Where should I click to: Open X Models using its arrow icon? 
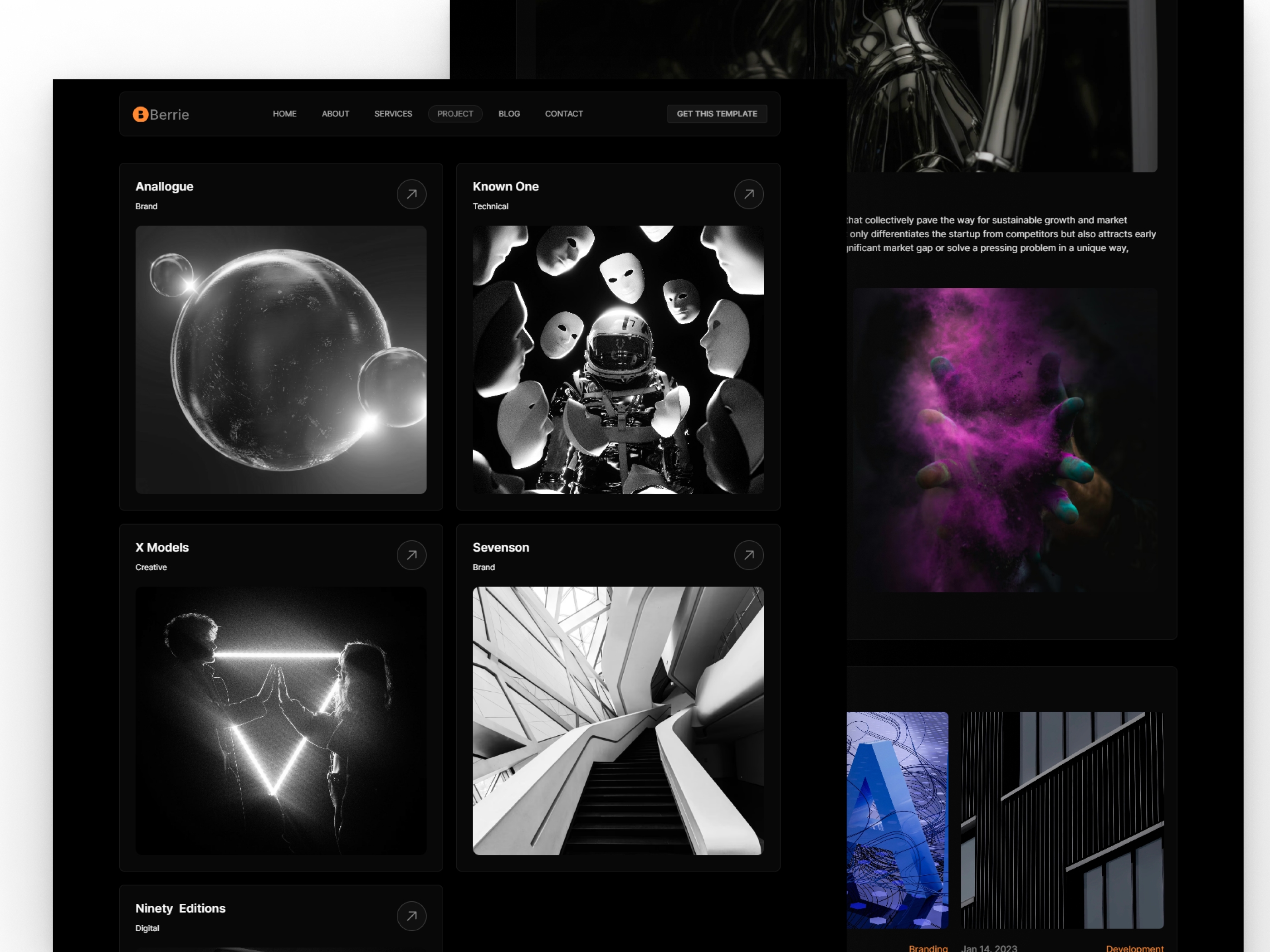pyautogui.click(x=411, y=555)
